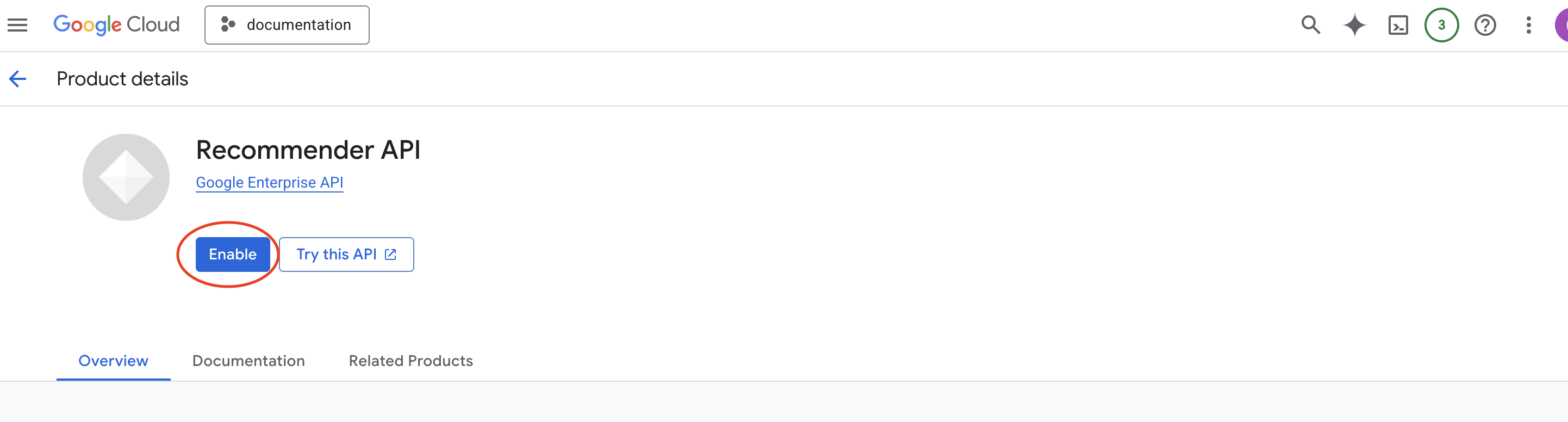Image resolution: width=1568 pixels, height=422 pixels.
Task: Open the documentation project picker
Action: click(287, 25)
